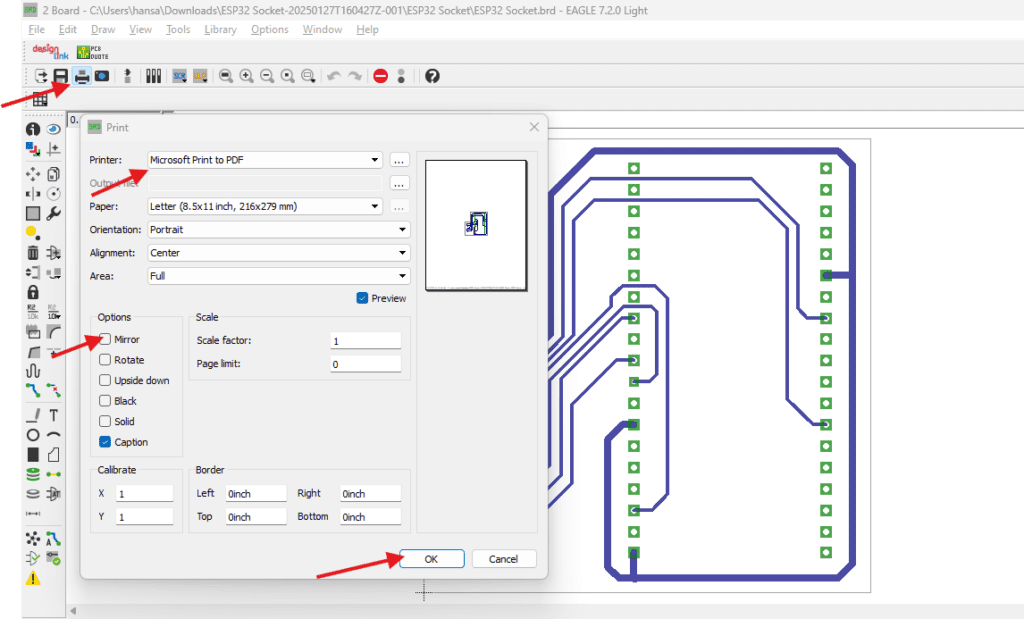Turn off the Preview checkbox
This screenshot has height=619, width=1024.
click(x=362, y=298)
